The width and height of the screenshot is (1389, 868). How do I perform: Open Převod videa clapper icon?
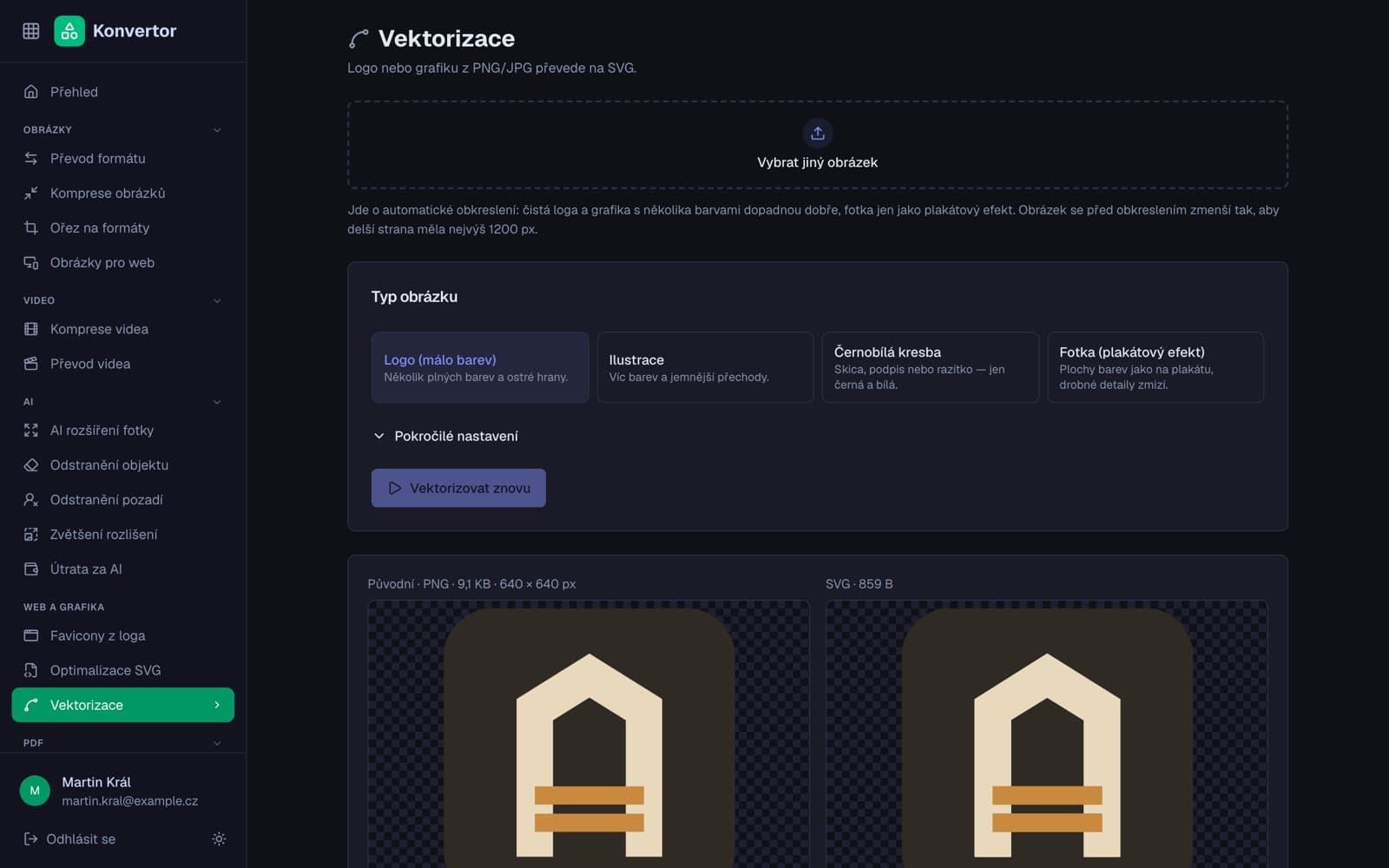coord(31,364)
